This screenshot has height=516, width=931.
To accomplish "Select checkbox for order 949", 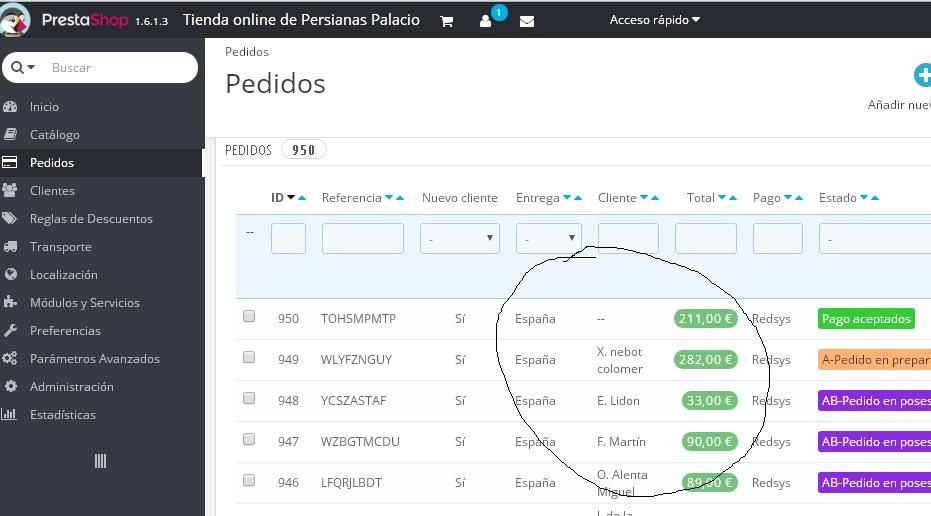I will click(249, 357).
